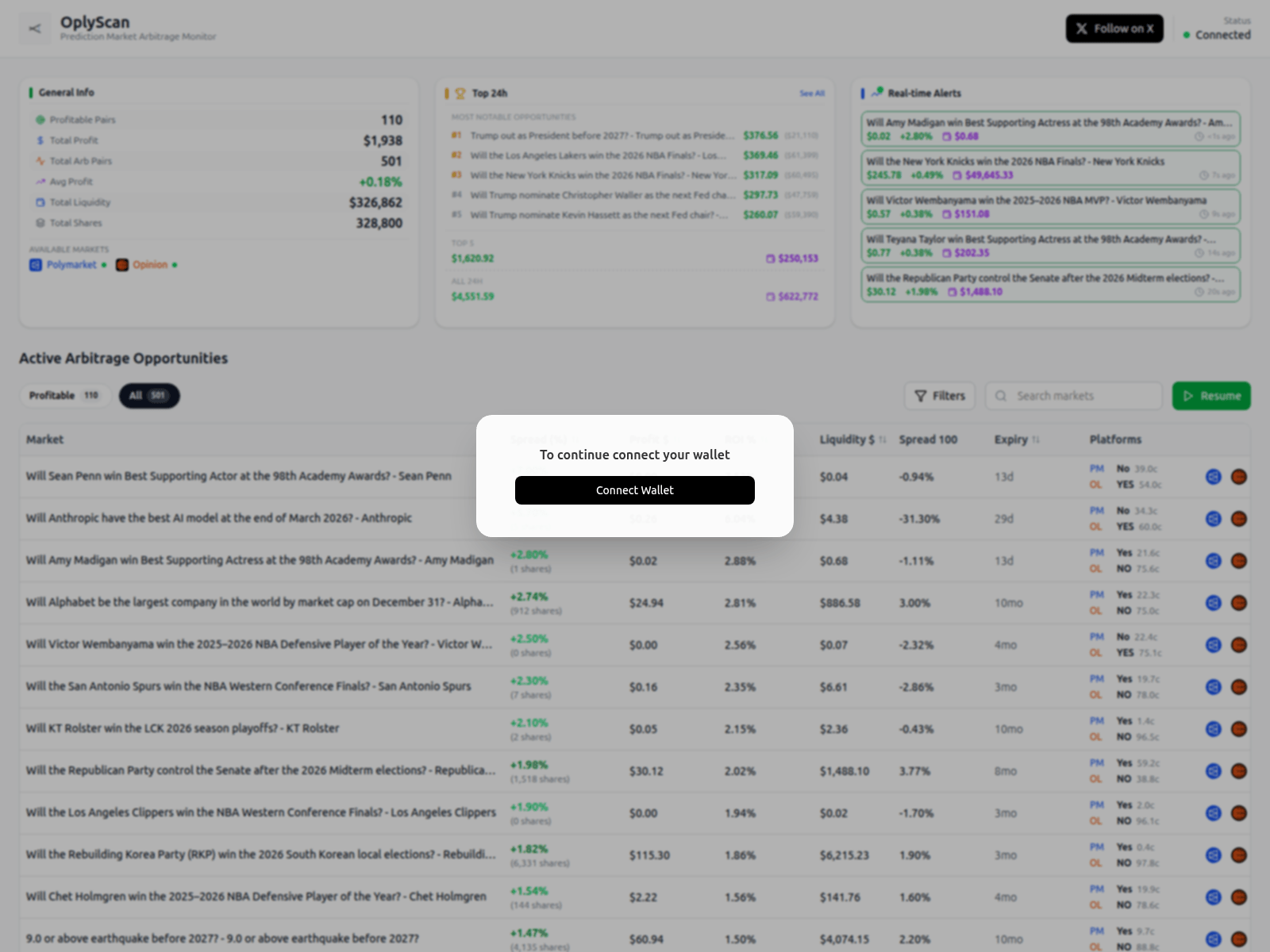The width and height of the screenshot is (1270, 952).
Task: Open Polymarket icon for Los Angeles Clippers row
Action: 1214,813
